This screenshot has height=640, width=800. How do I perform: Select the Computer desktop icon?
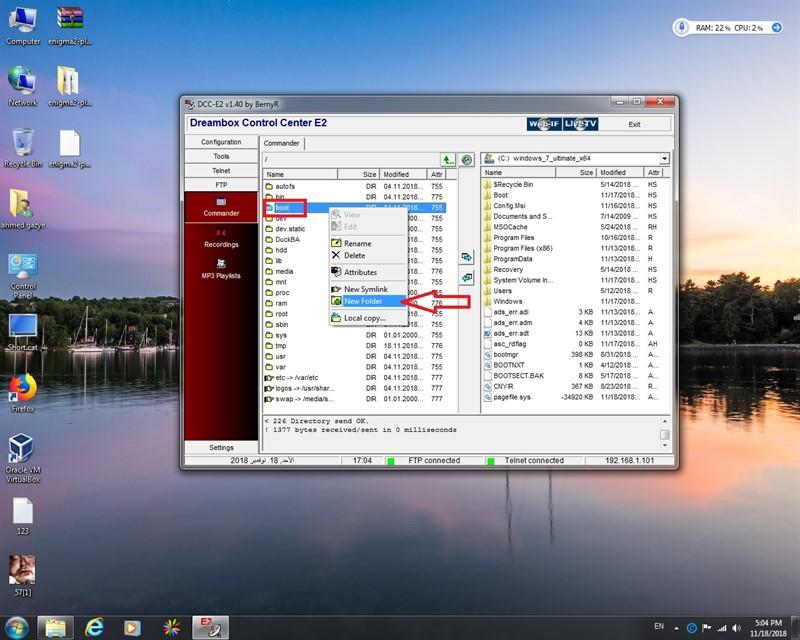(23, 27)
